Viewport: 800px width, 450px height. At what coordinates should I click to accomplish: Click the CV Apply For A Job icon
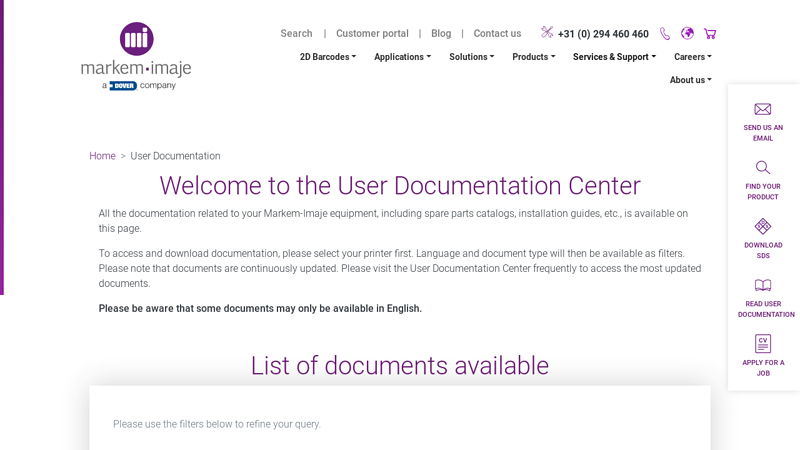[763, 343]
